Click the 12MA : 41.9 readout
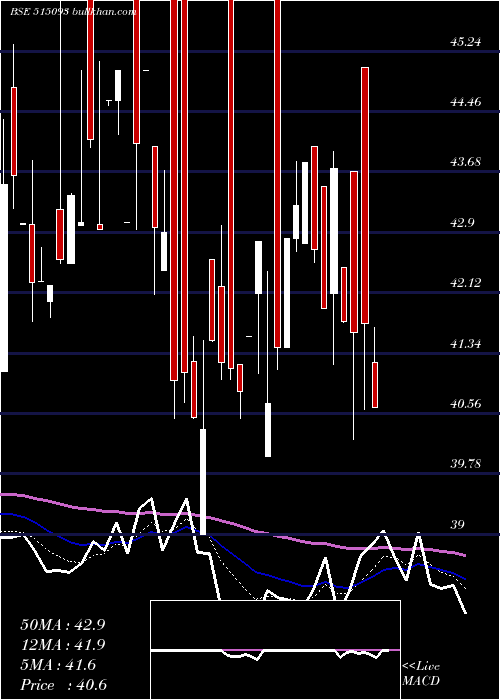Viewport: 500px width, 700px height. tap(63, 645)
